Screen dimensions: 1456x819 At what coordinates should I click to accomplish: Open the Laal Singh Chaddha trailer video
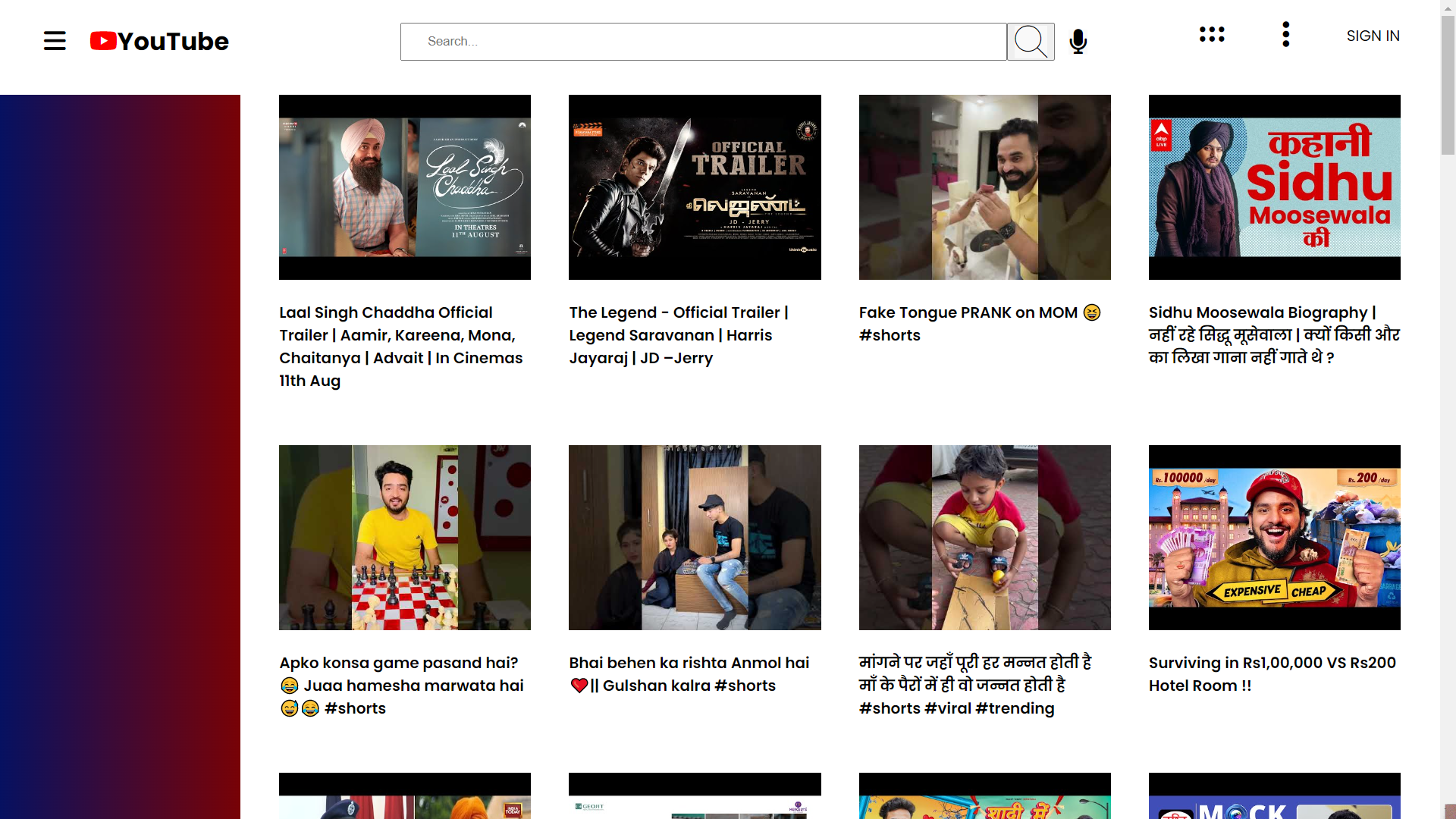(x=404, y=187)
